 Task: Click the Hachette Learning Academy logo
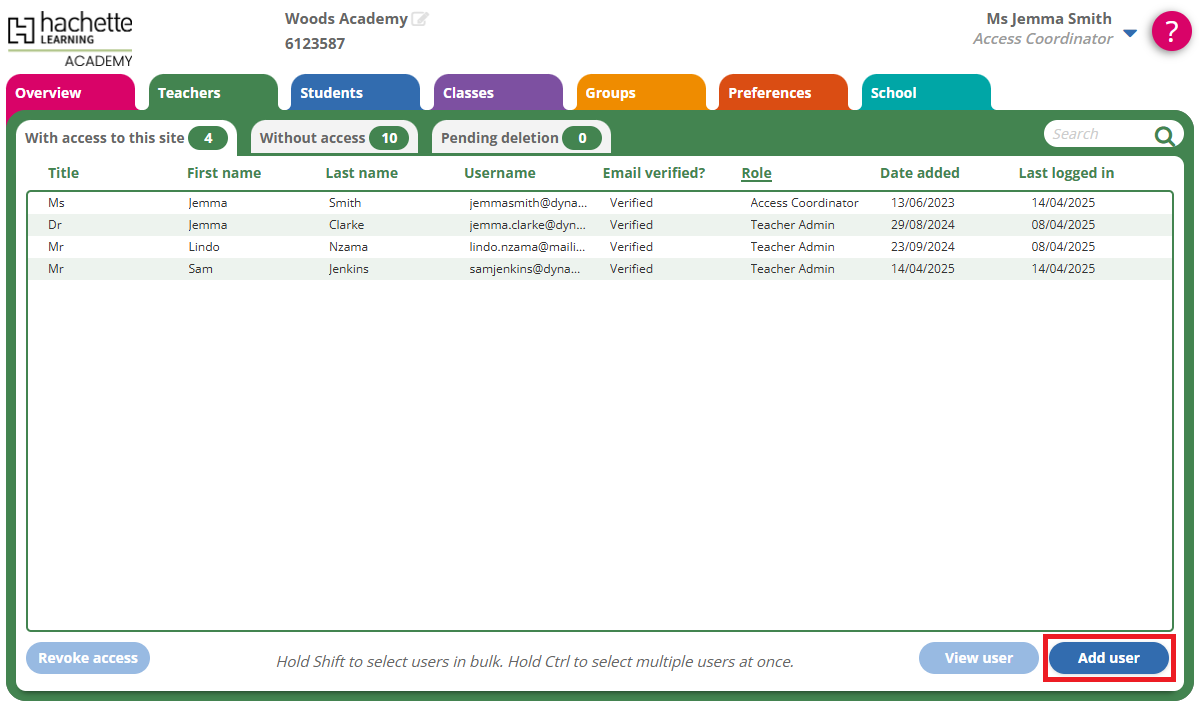pos(70,38)
